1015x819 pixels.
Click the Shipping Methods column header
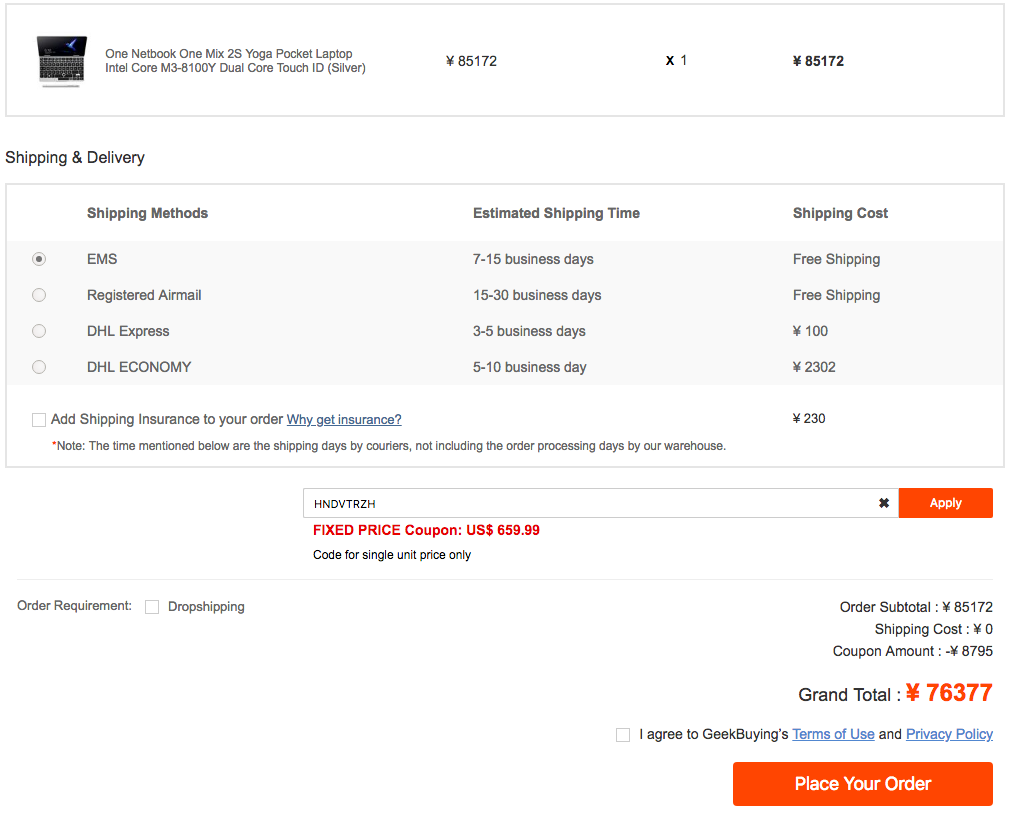[x=147, y=213]
